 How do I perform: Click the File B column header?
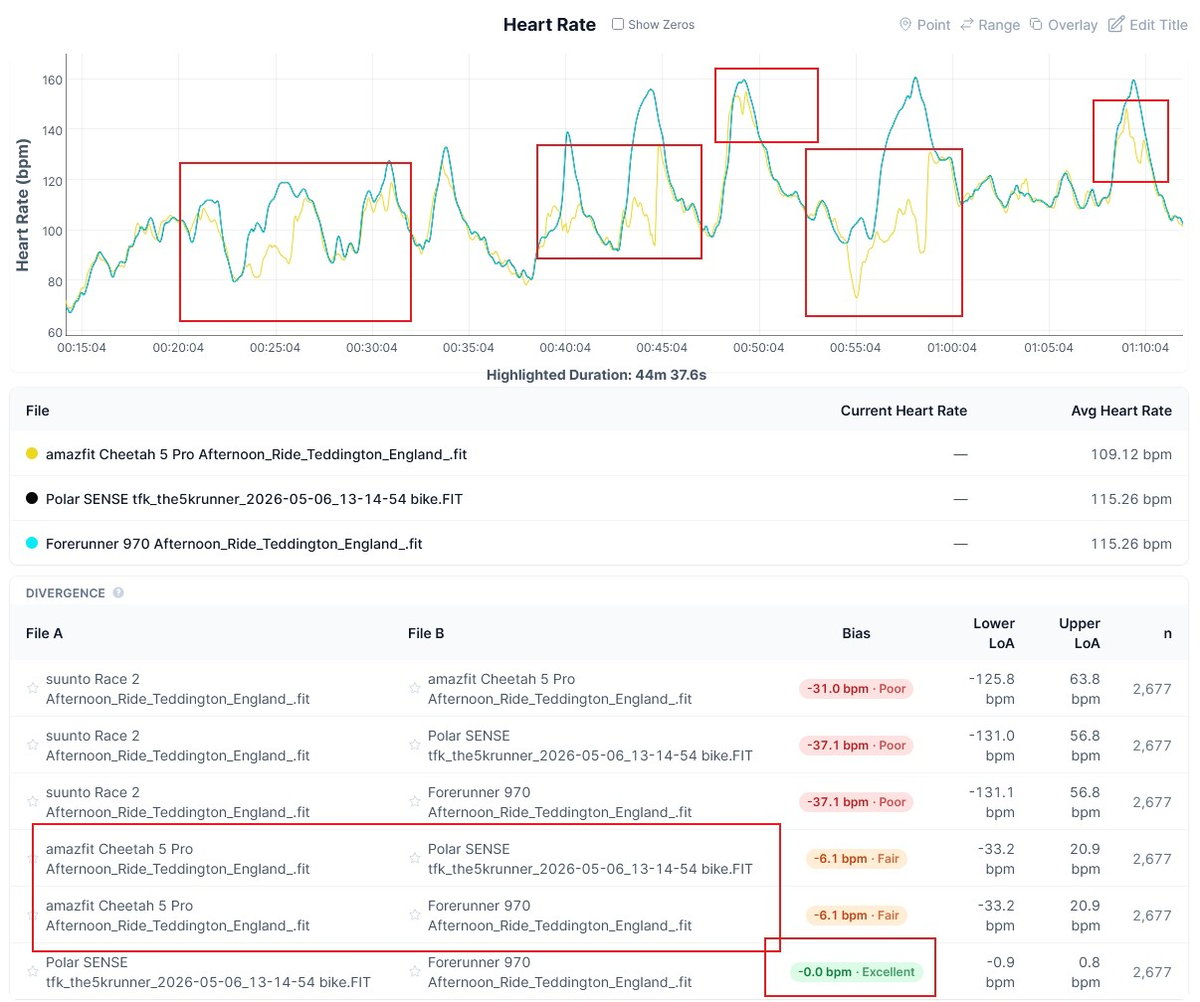(426, 633)
